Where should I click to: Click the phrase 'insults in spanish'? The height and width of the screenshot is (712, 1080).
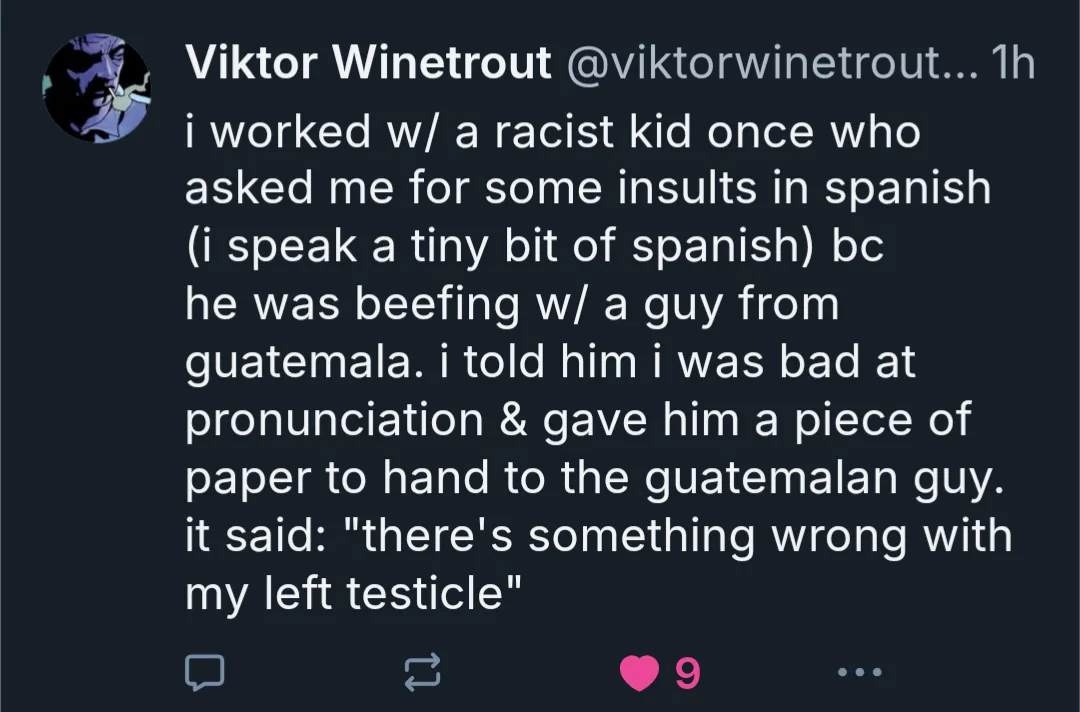804,189
